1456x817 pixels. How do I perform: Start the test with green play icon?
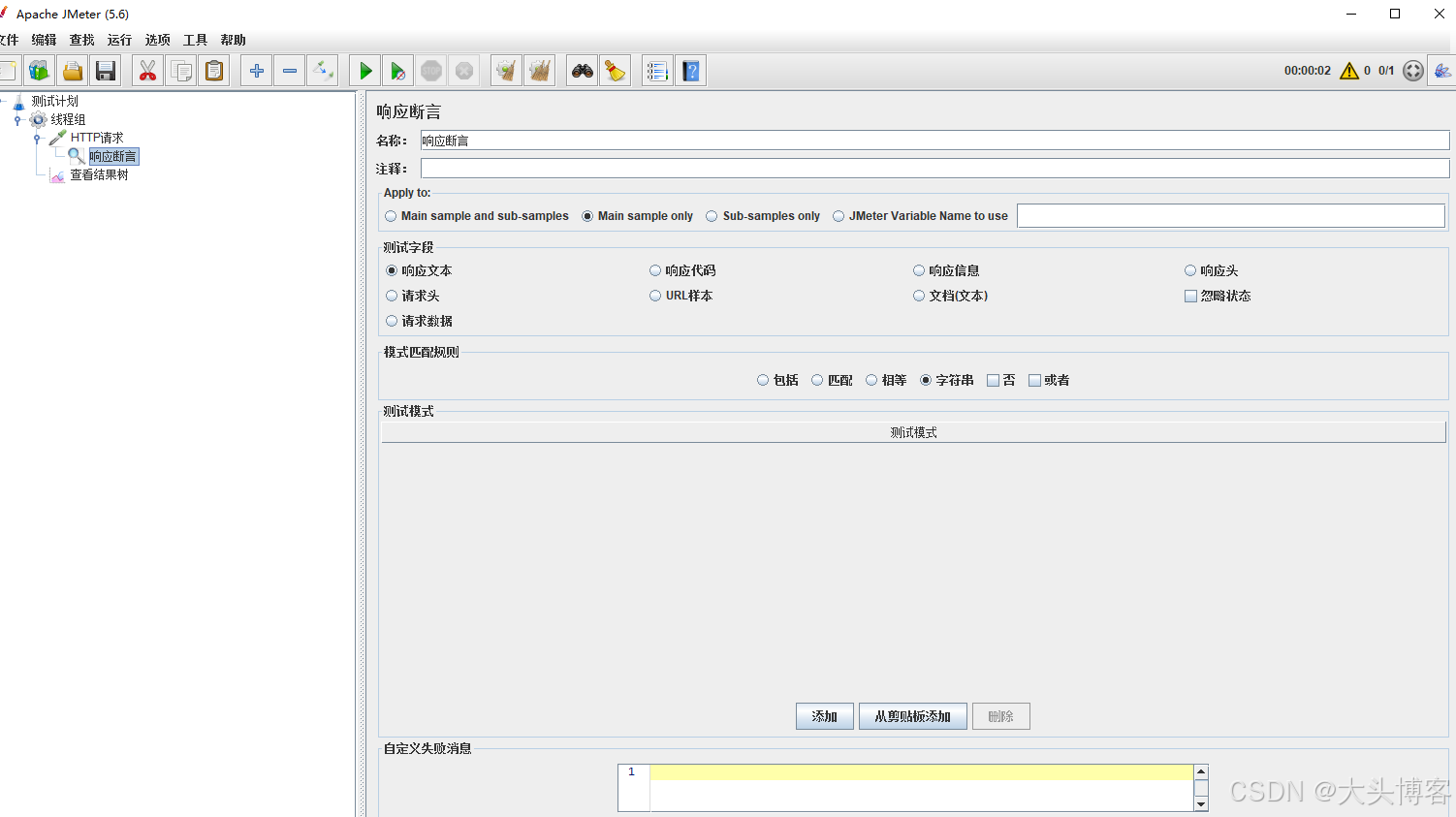(365, 71)
